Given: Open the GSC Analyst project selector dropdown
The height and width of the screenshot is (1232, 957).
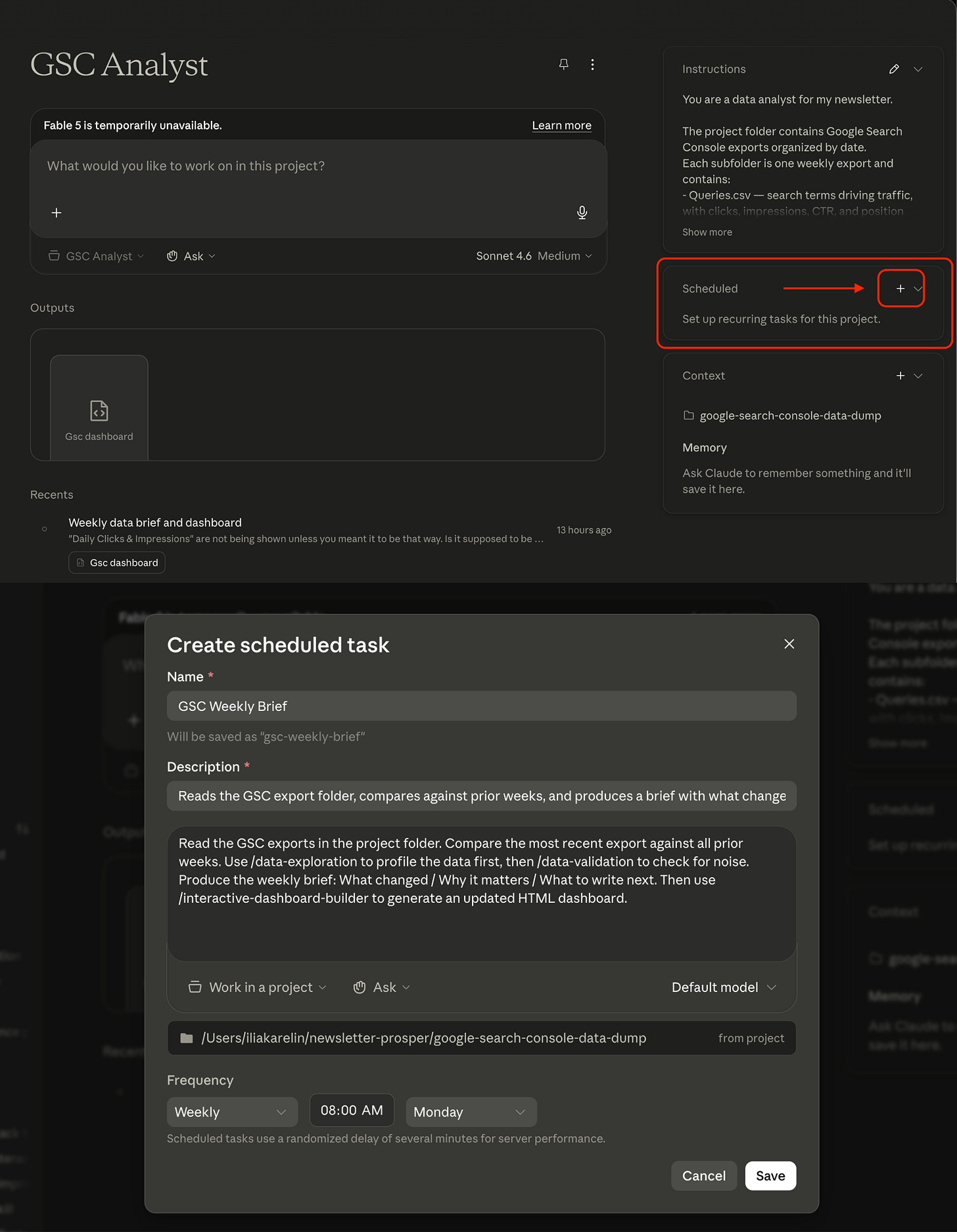Looking at the screenshot, I should (96, 256).
